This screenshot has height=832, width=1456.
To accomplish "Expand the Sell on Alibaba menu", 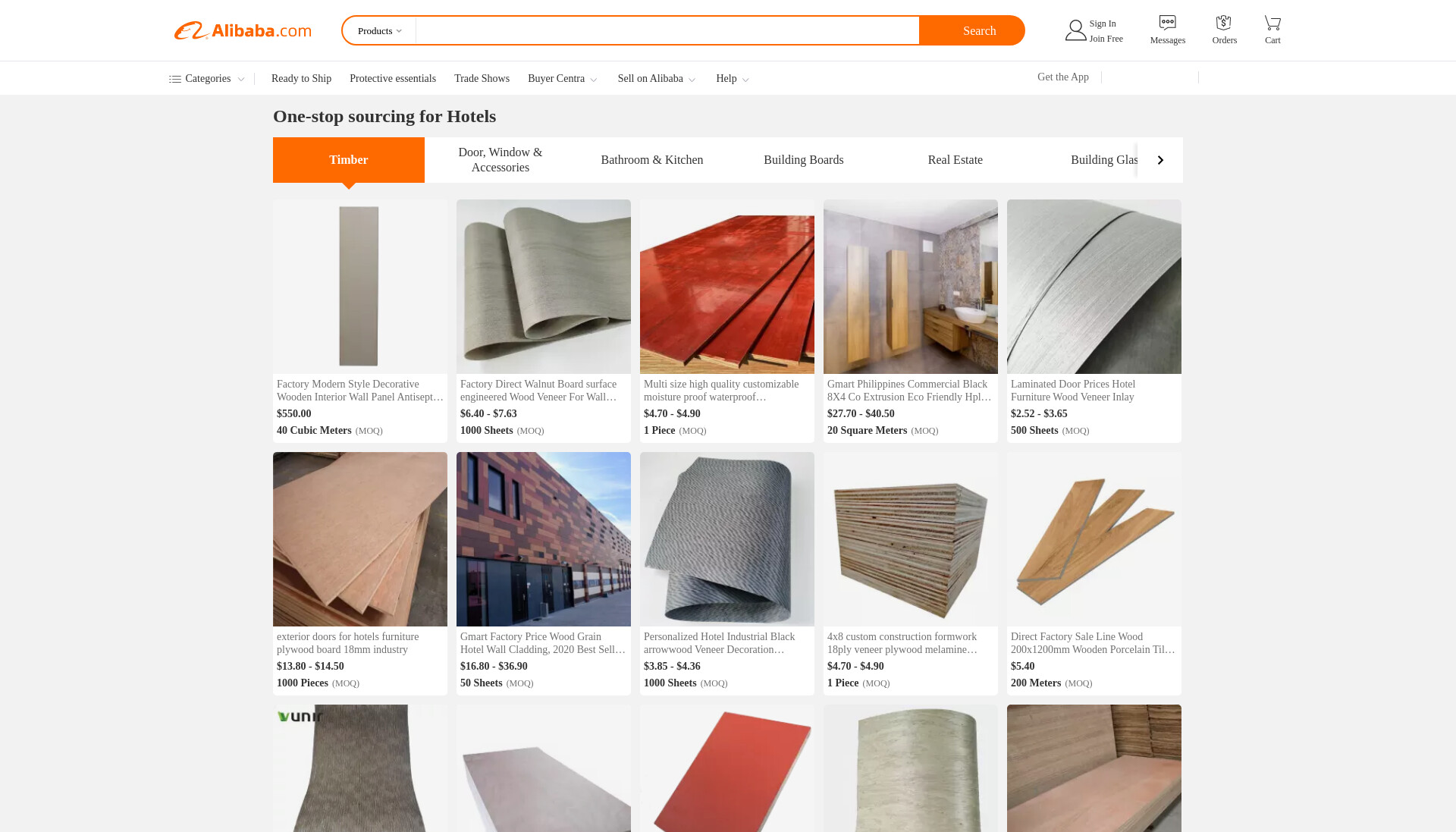I will tap(656, 79).
